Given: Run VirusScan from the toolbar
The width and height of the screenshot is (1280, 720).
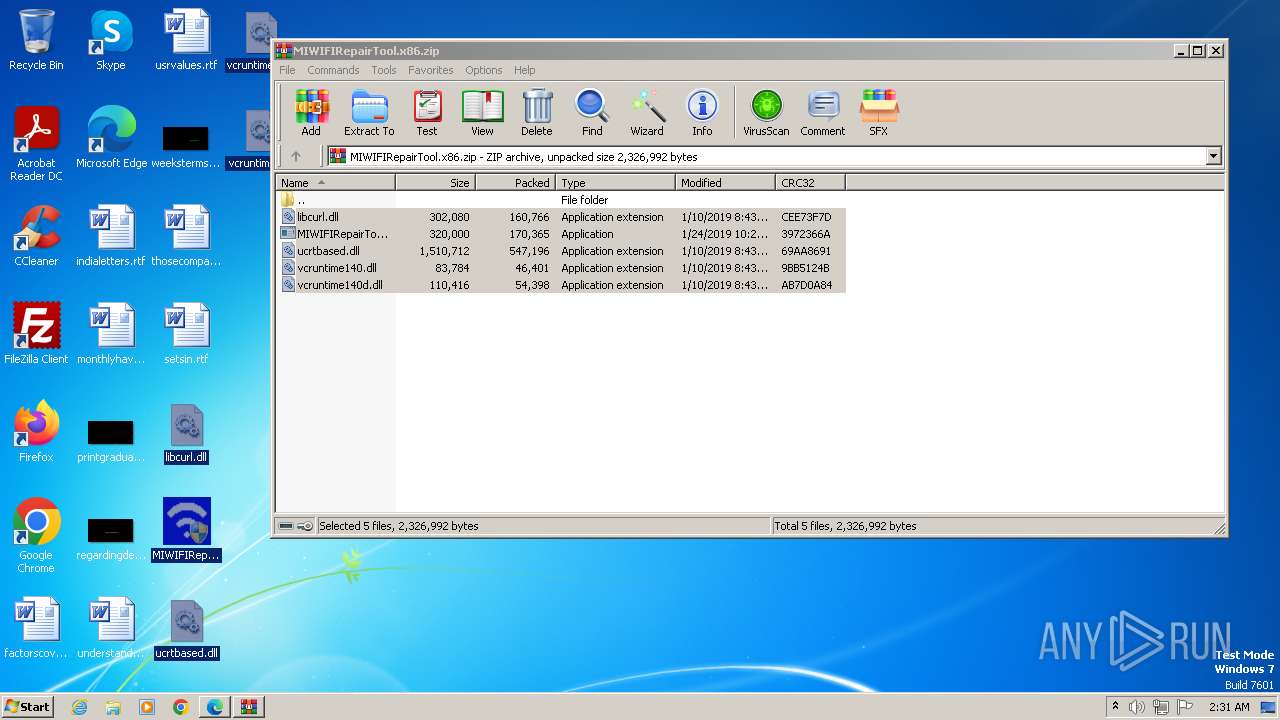Looking at the screenshot, I should [766, 112].
